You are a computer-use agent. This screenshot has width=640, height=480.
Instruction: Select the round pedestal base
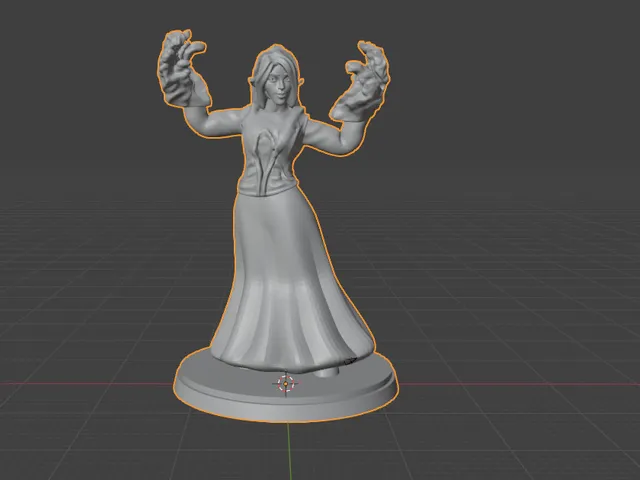[286, 390]
